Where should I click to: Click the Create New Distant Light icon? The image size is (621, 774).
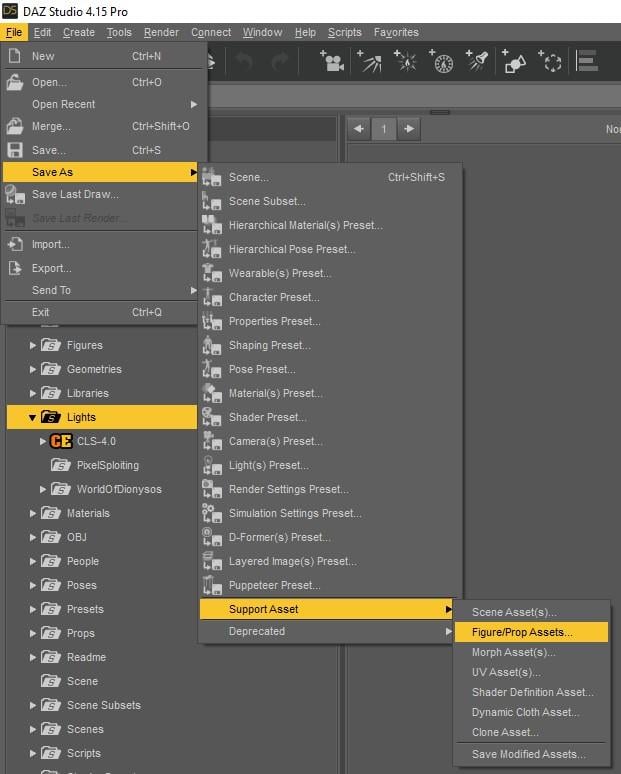(369, 62)
